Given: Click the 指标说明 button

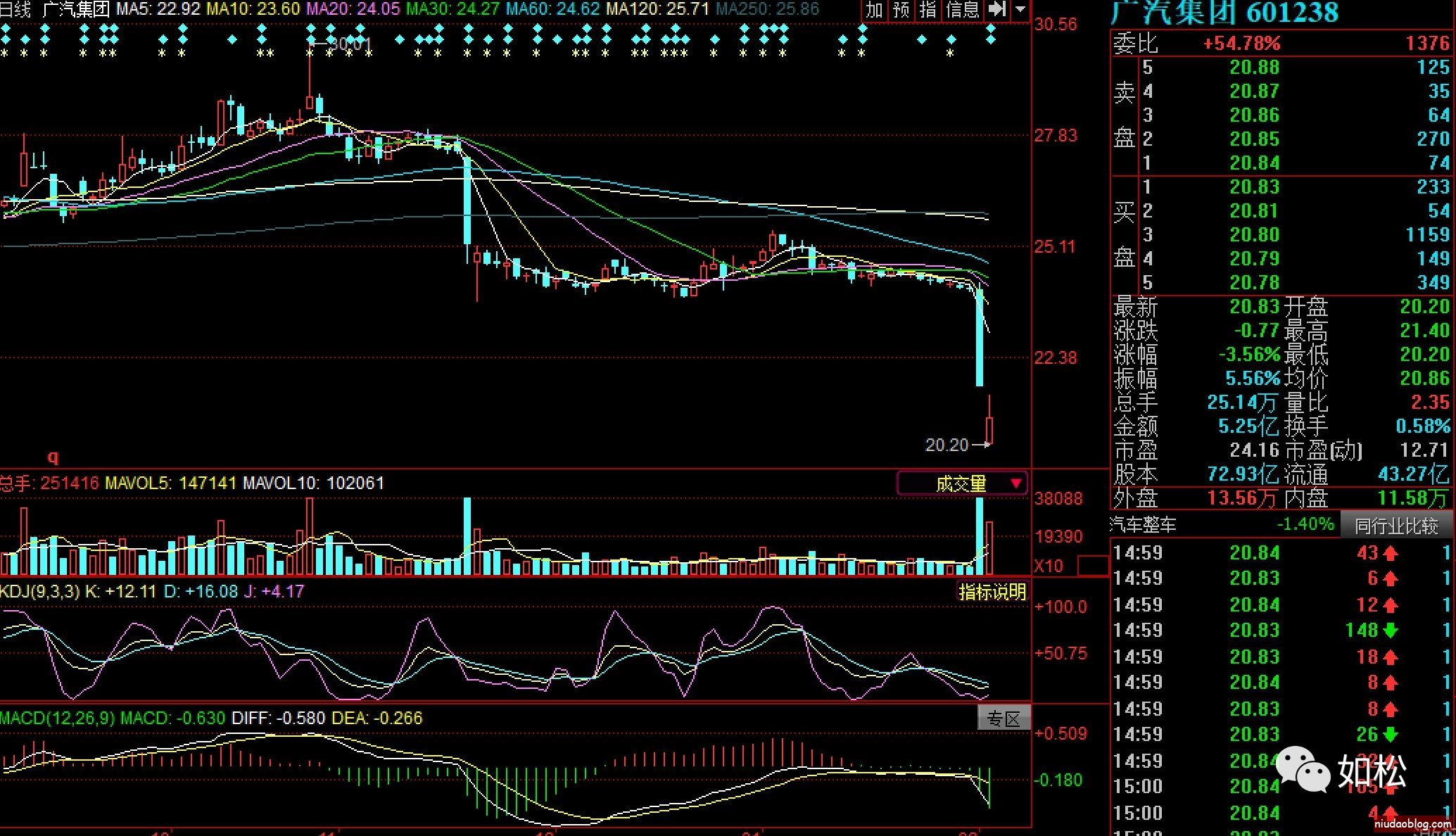Looking at the screenshot, I should pyautogui.click(x=992, y=592).
